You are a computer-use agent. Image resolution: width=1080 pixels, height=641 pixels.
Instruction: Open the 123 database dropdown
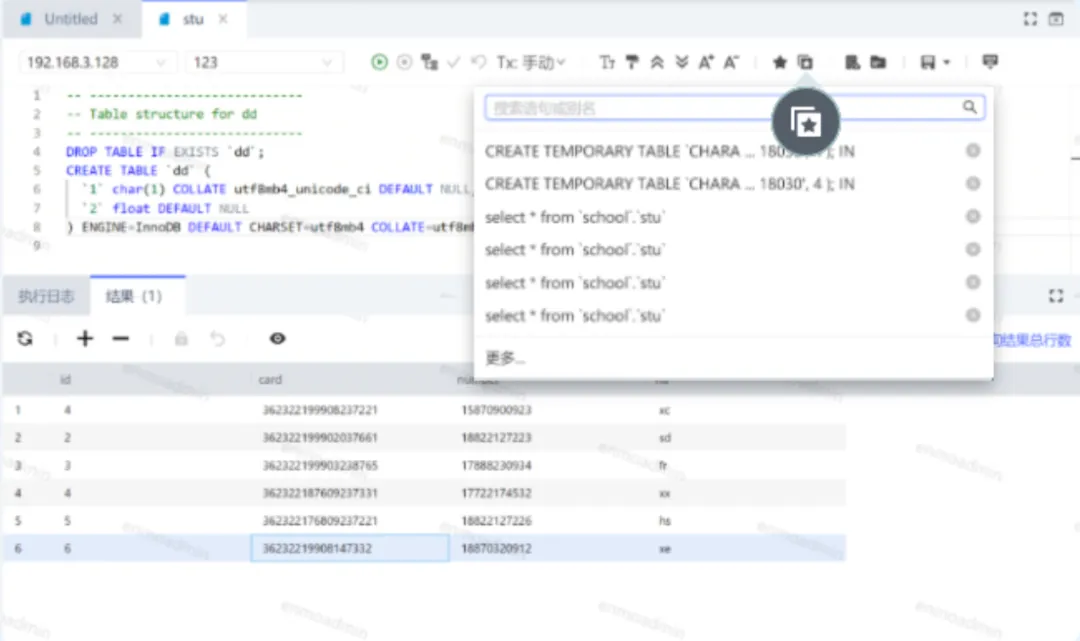click(x=263, y=63)
